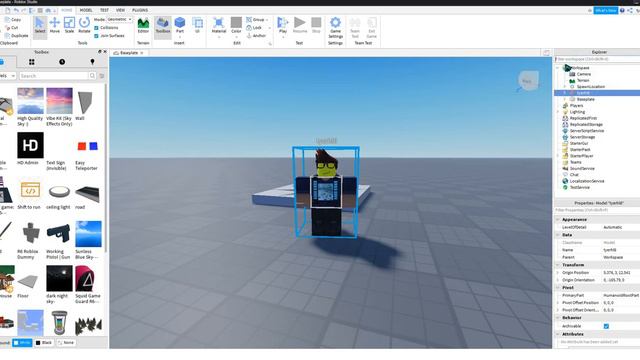The image size is (640, 360).
Task: Switch to the PLUGINS ribbon tab
Action: (x=140, y=10)
